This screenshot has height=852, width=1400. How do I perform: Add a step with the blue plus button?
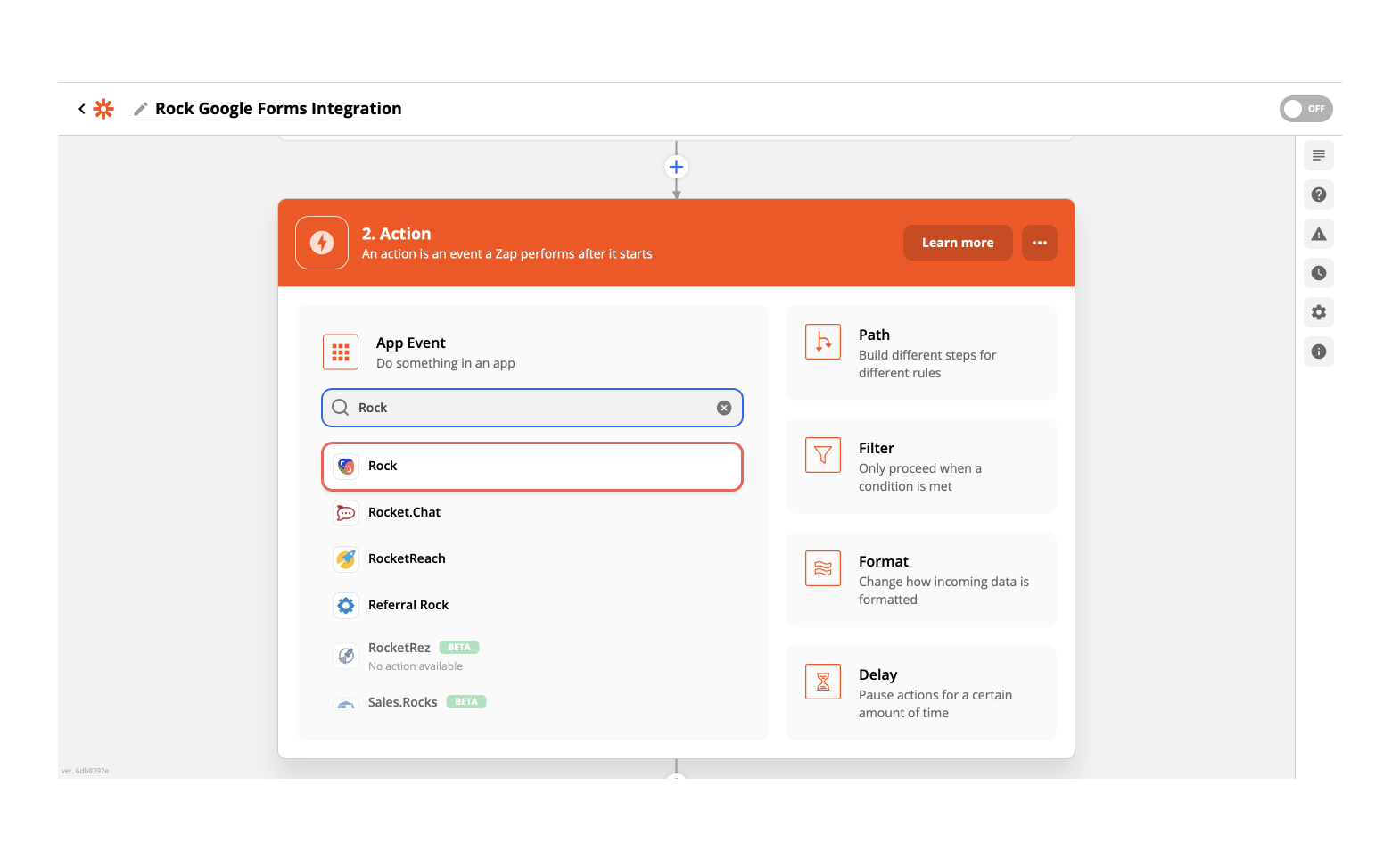point(676,167)
